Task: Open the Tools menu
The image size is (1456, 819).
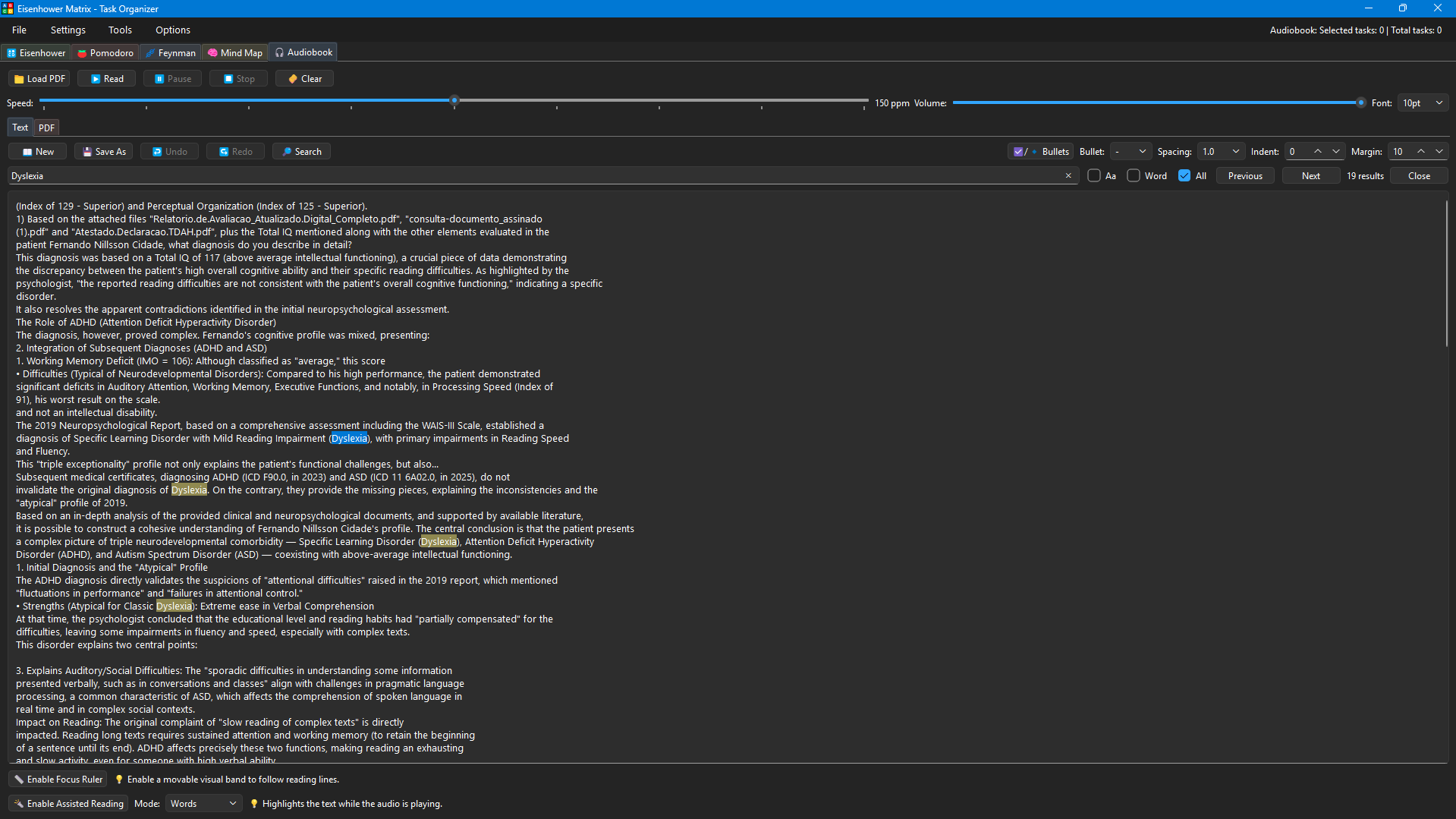Action: point(120,30)
